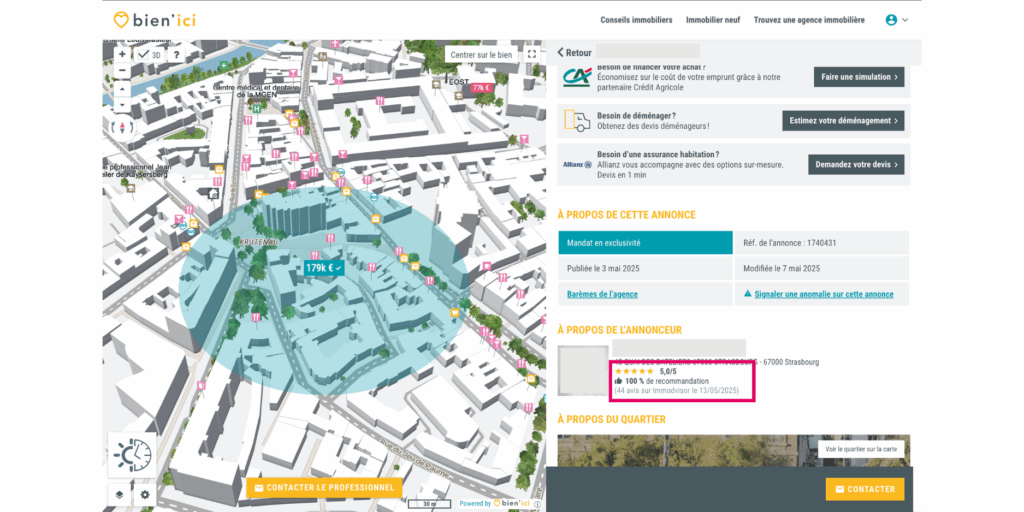1024x512 pixels.
Task: Rotate the map with the compass right arrow
Action: 130,127
